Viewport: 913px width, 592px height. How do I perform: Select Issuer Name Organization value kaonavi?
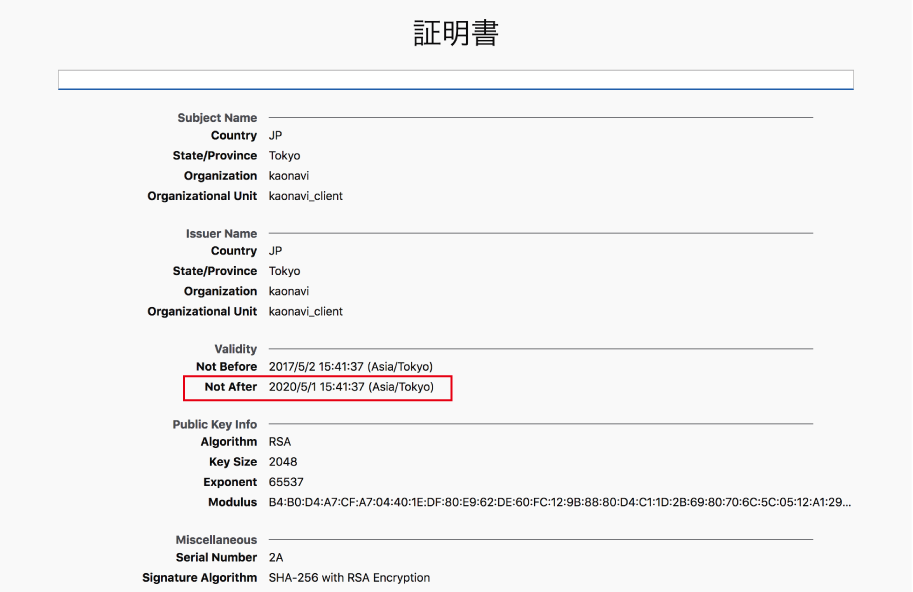[289, 291]
